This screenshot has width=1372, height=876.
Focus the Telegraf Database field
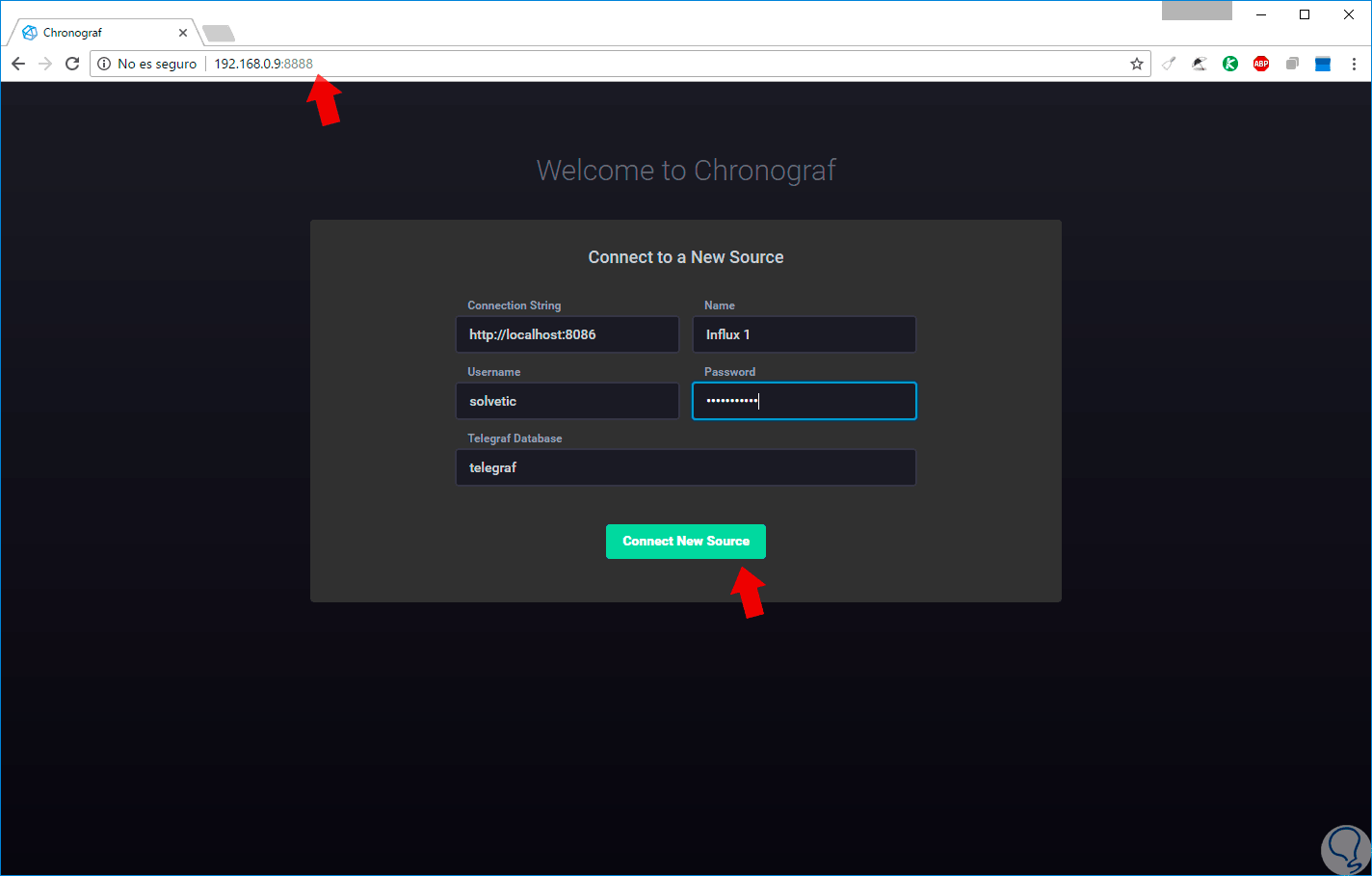point(686,467)
